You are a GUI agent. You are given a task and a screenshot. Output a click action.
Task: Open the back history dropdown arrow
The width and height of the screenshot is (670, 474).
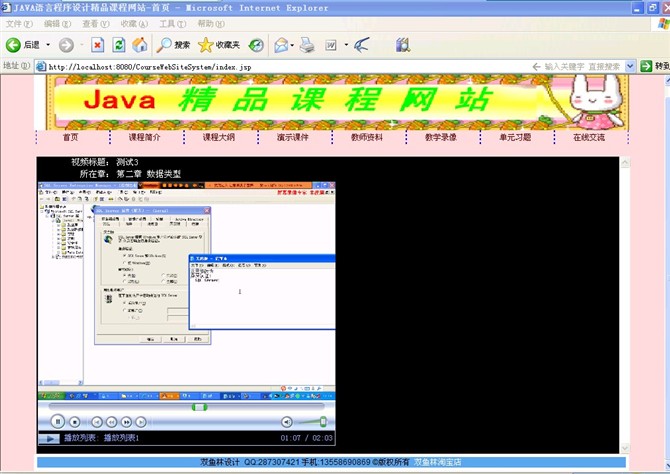pyautogui.click(x=48, y=44)
